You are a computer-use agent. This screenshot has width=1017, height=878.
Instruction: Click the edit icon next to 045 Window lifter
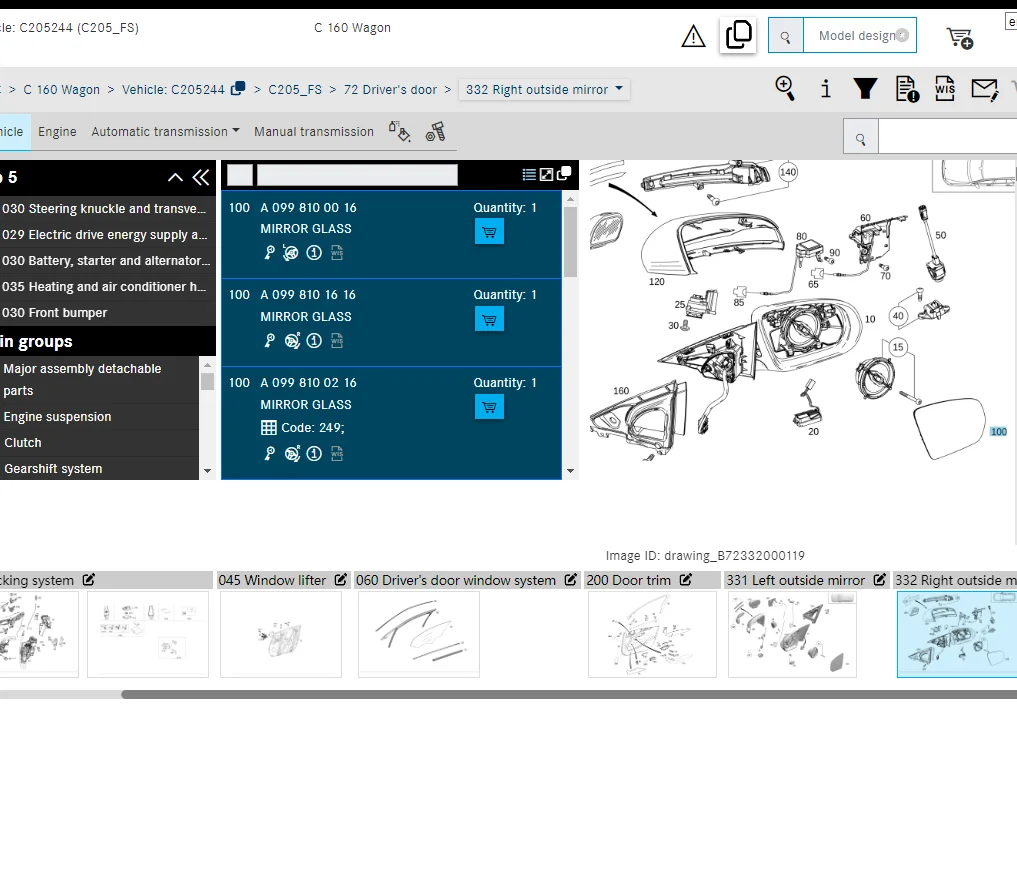(341, 580)
